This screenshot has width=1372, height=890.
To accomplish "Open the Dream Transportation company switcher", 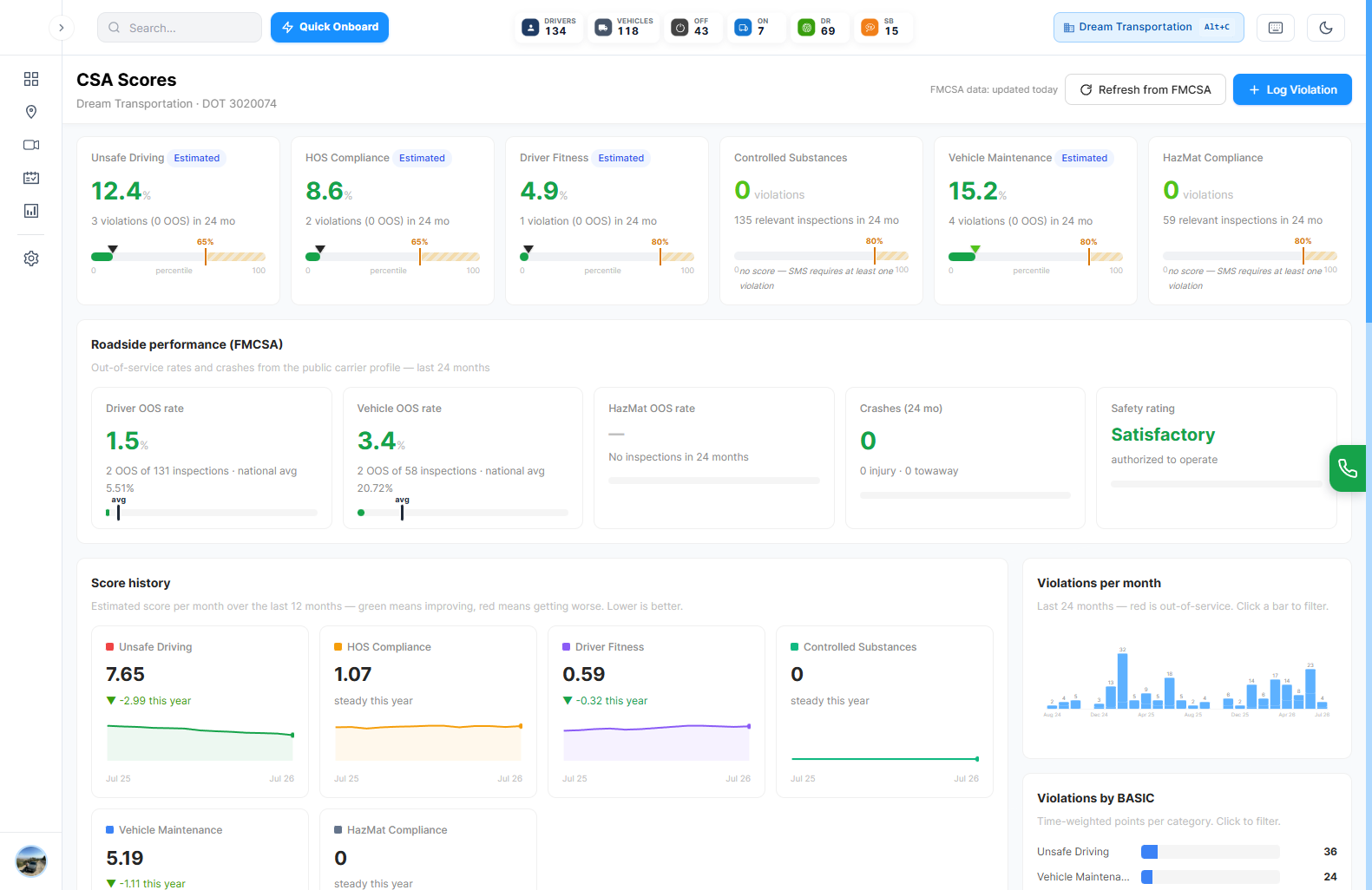I will coord(1148,27).
